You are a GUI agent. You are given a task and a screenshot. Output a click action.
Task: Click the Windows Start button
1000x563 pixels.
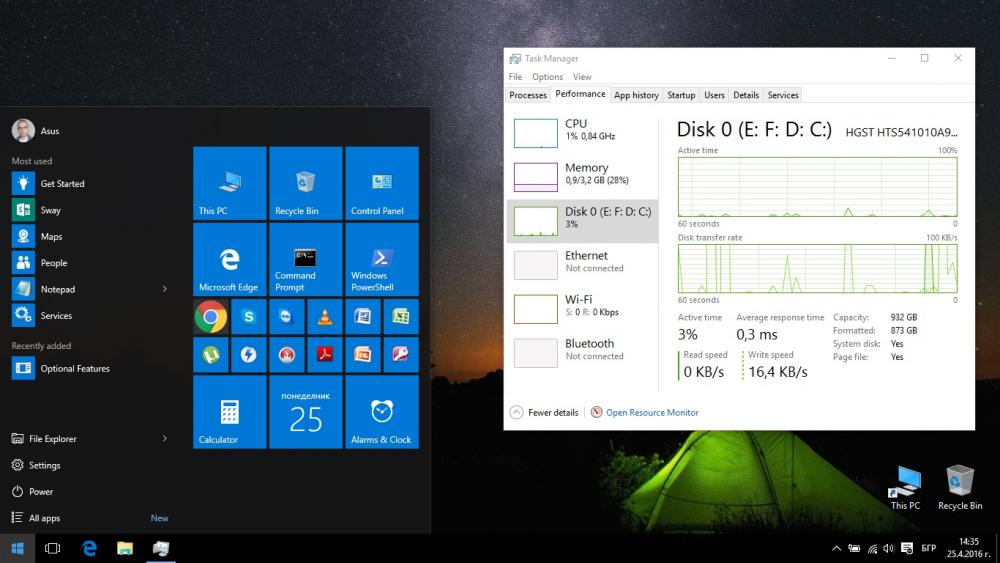pyautogui.click(x=17, y=548)
